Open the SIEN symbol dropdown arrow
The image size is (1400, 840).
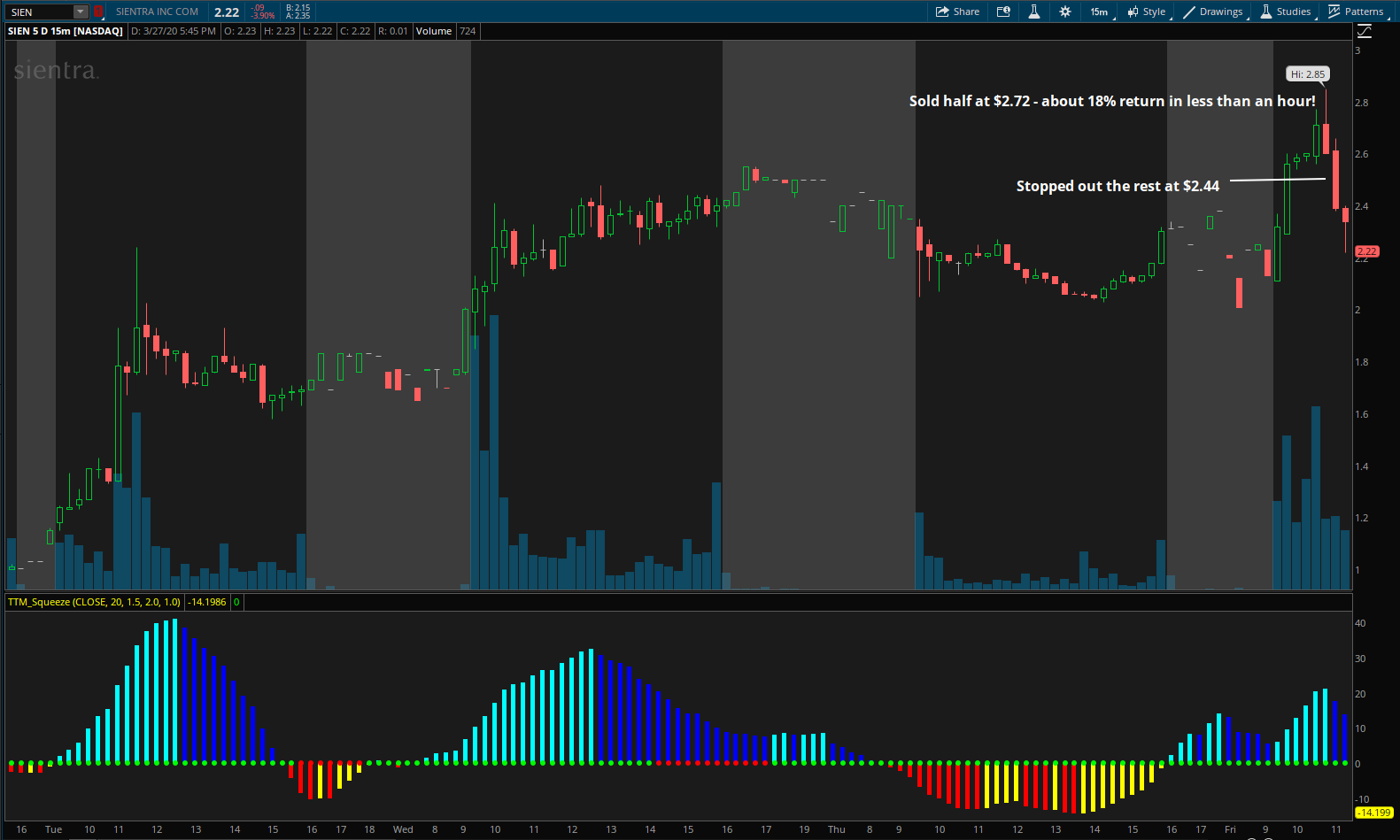click(x=81, y=12)
